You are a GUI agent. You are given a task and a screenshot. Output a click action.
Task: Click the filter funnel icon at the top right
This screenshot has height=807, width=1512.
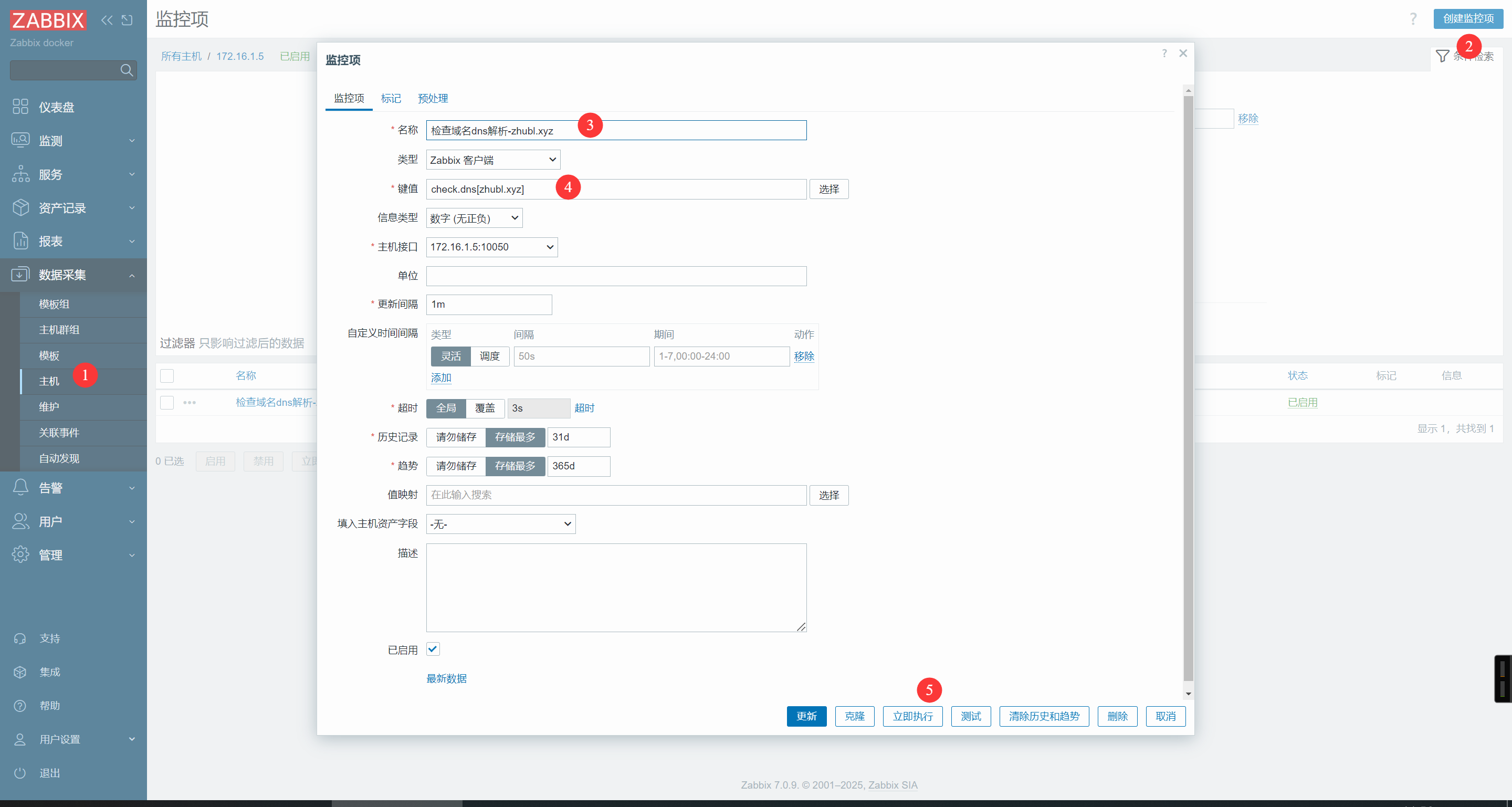coord(1443,56)
